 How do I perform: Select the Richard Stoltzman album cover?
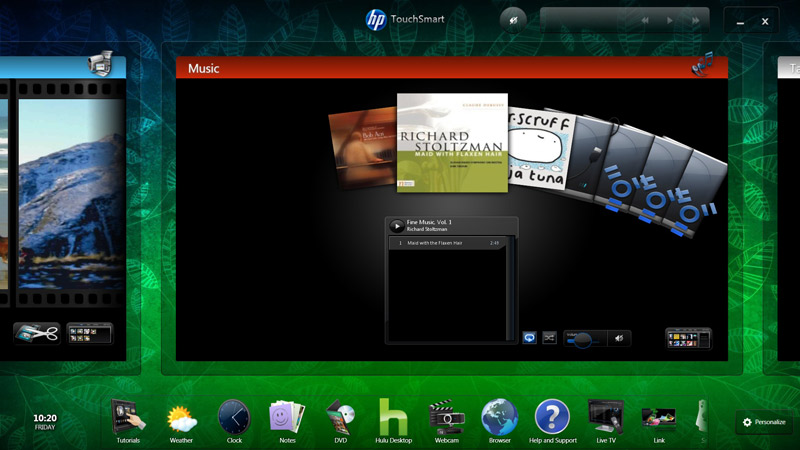[452, 143]
